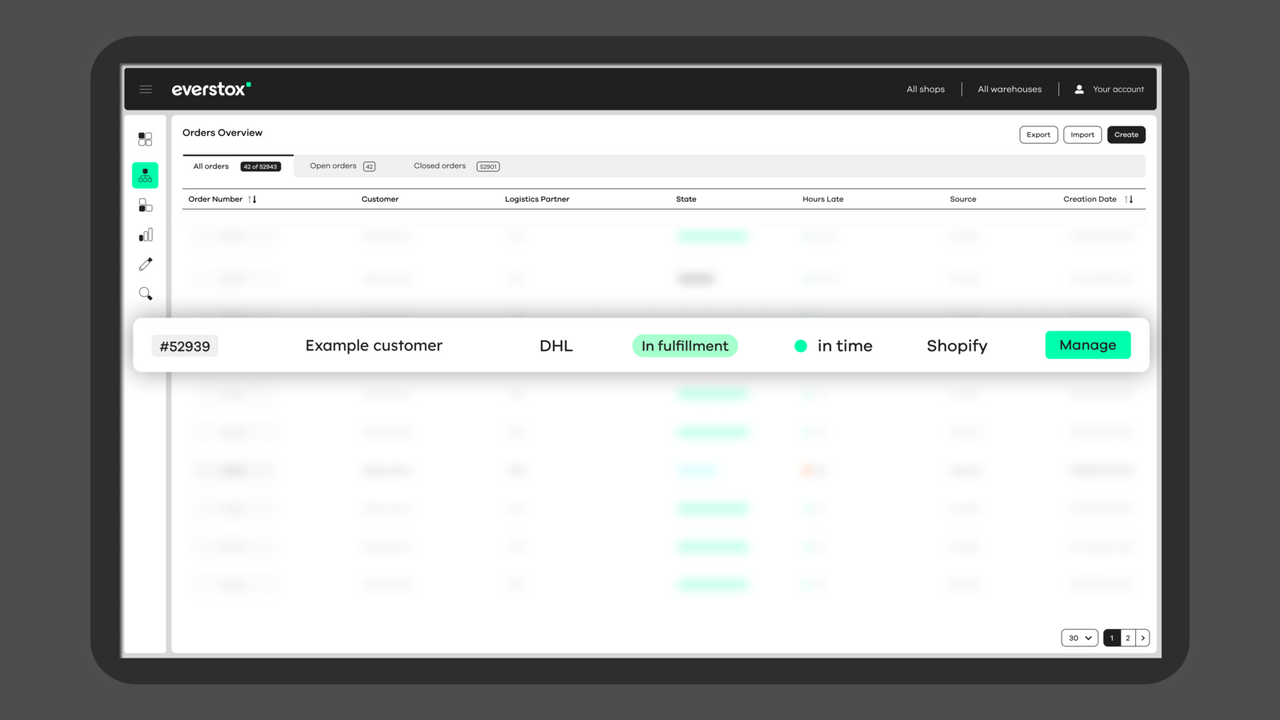This screenshot has height=720, width=1280.
Task: Toggle sorting on the Order Number column
Action: pos(249,199)
